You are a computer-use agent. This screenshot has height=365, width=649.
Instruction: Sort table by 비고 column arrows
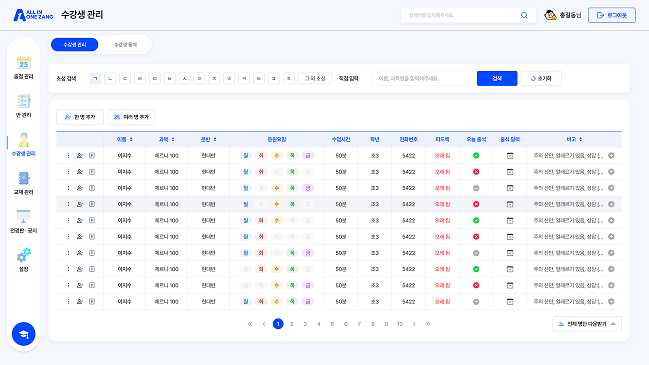click(581, 139)
